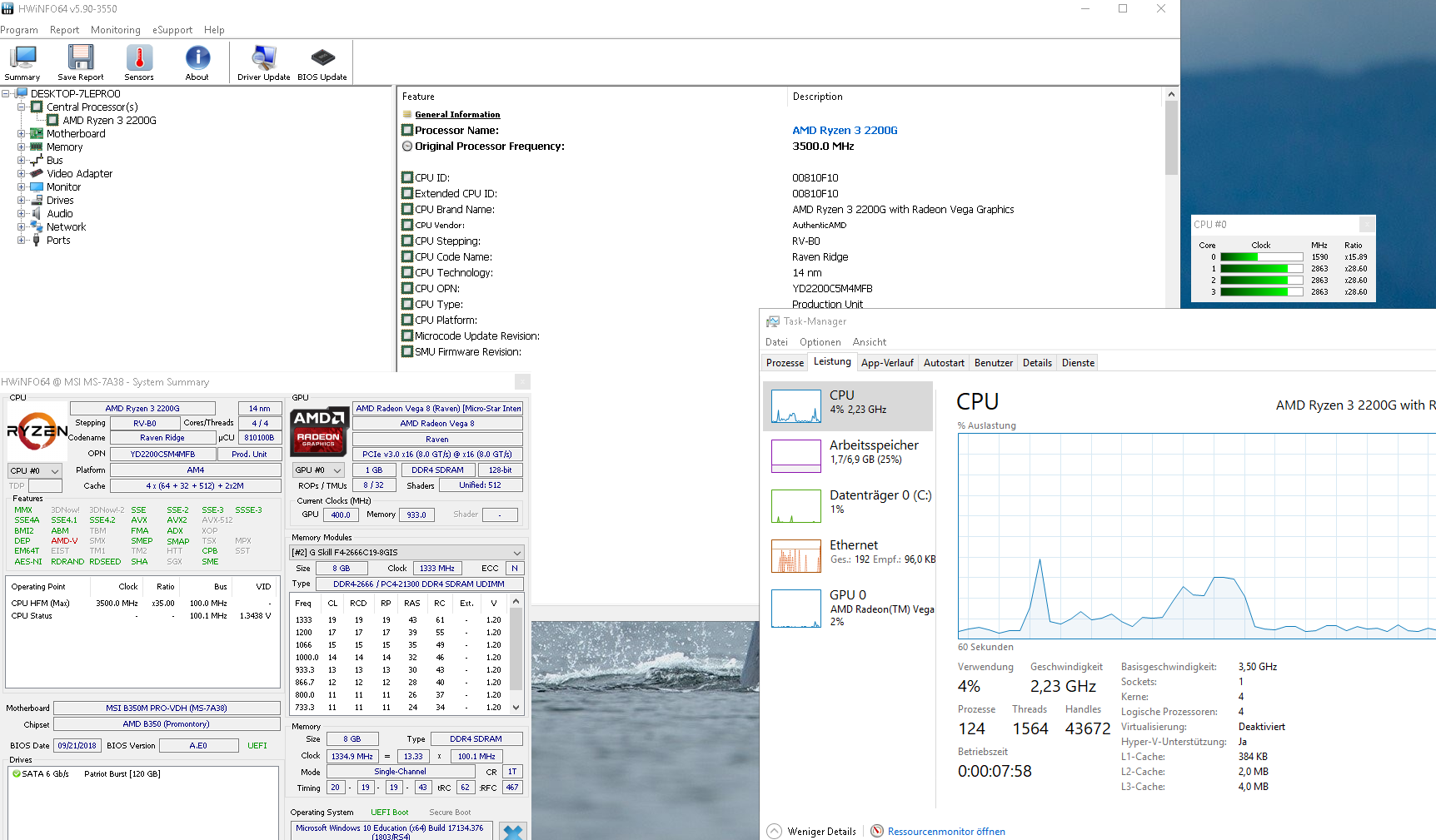Open the GPU #0 selector dropdown
The height and width of the screenshot is (840, 1436).
coord(318,470)
